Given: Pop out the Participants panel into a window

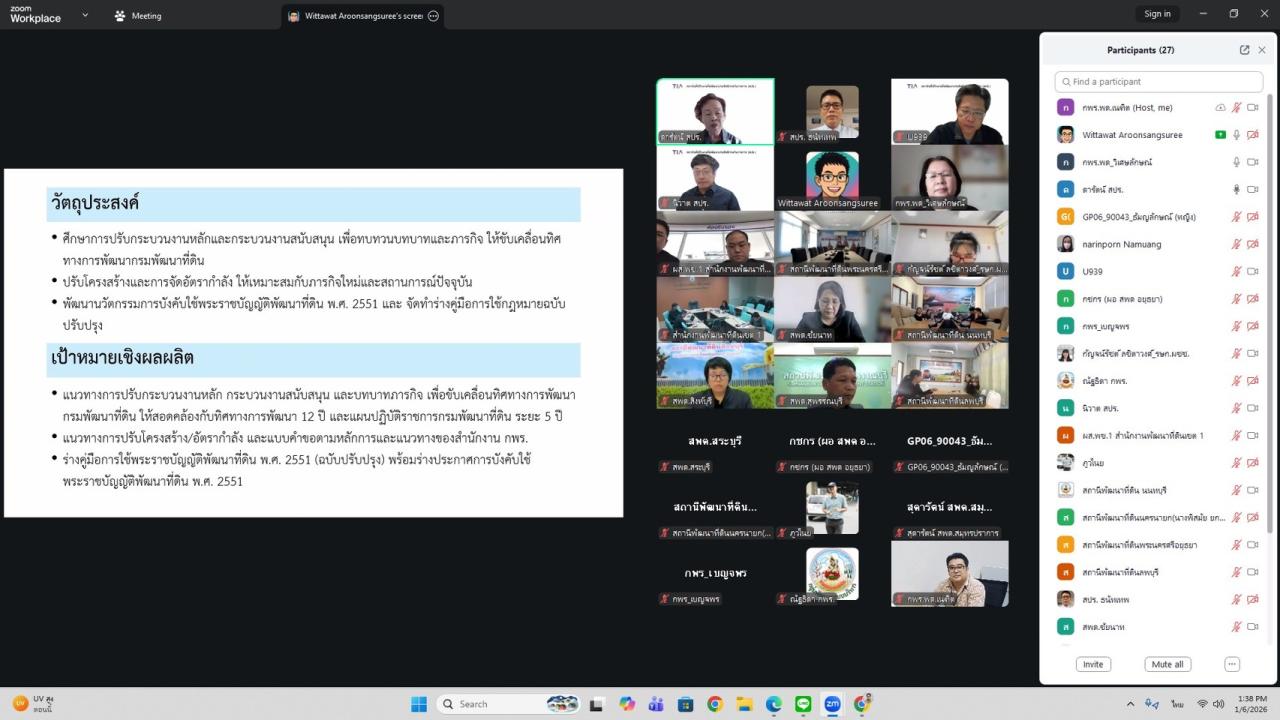Looking at the screenshot, I should [x=1243, y=49].
